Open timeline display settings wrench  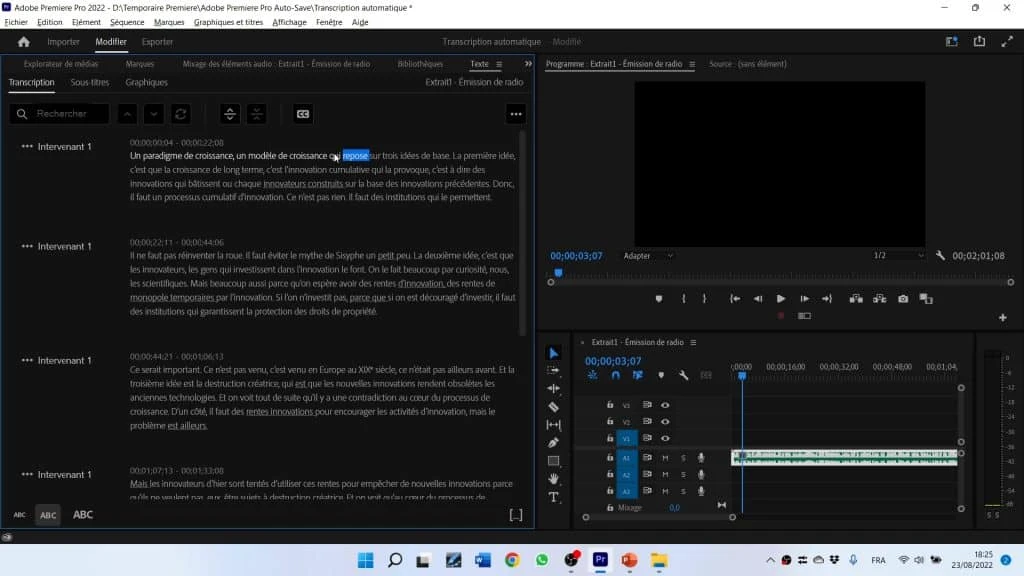(683, 375)
